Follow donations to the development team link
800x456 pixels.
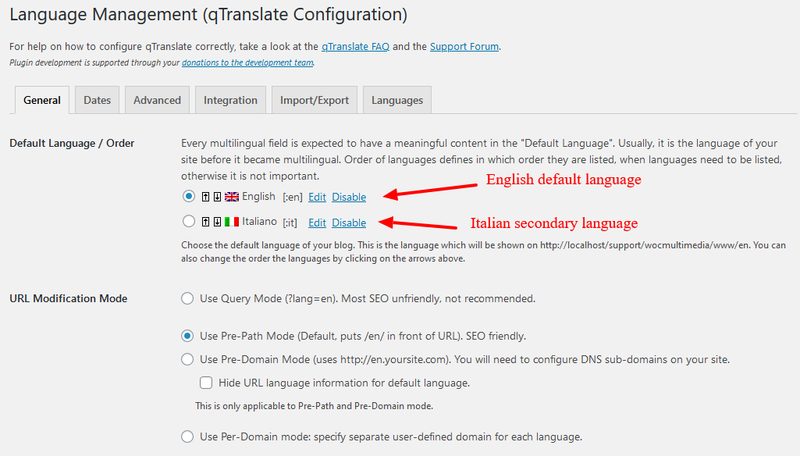pyautogui.click(x=248, y=63)
